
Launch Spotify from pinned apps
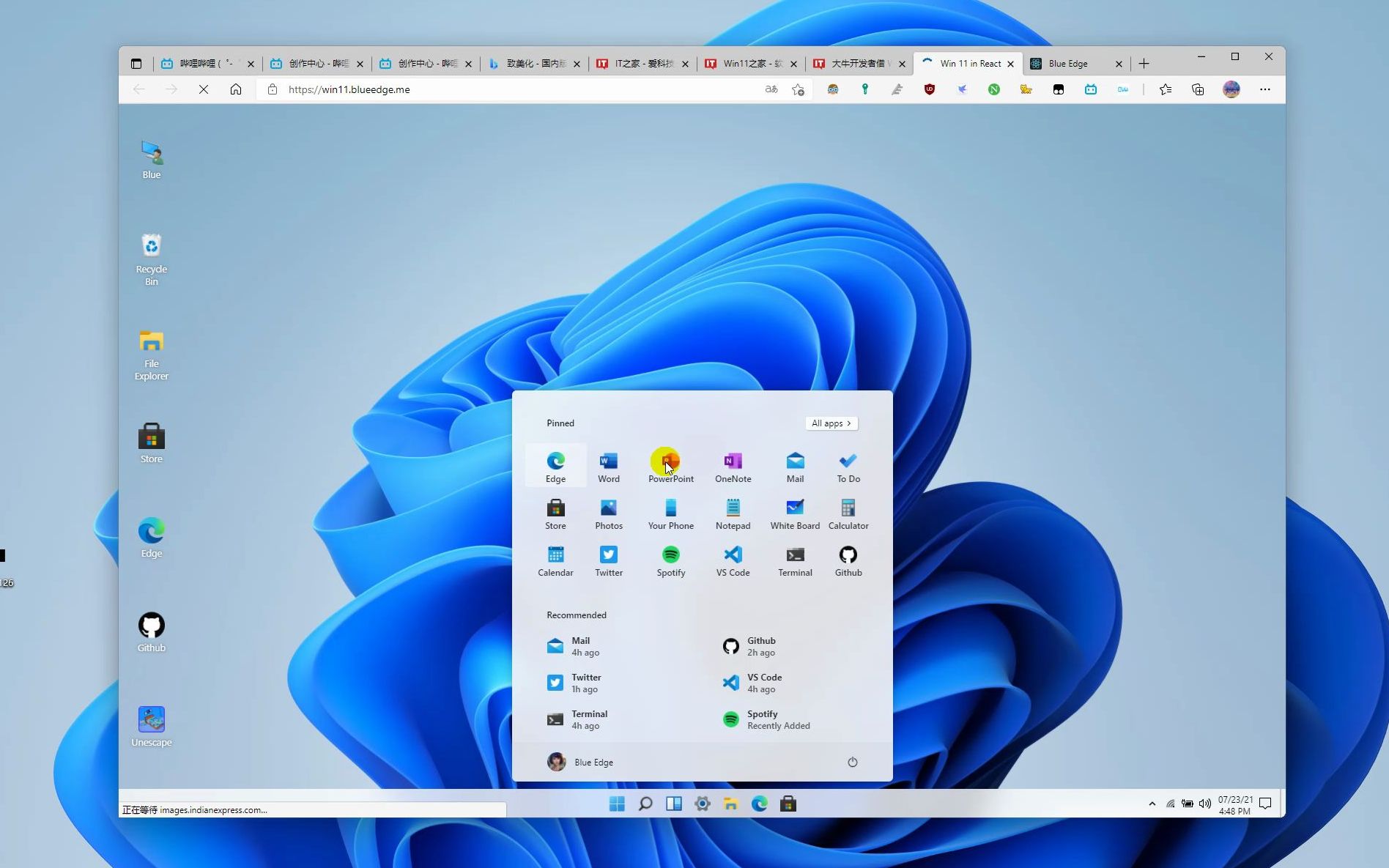point(670,560)
